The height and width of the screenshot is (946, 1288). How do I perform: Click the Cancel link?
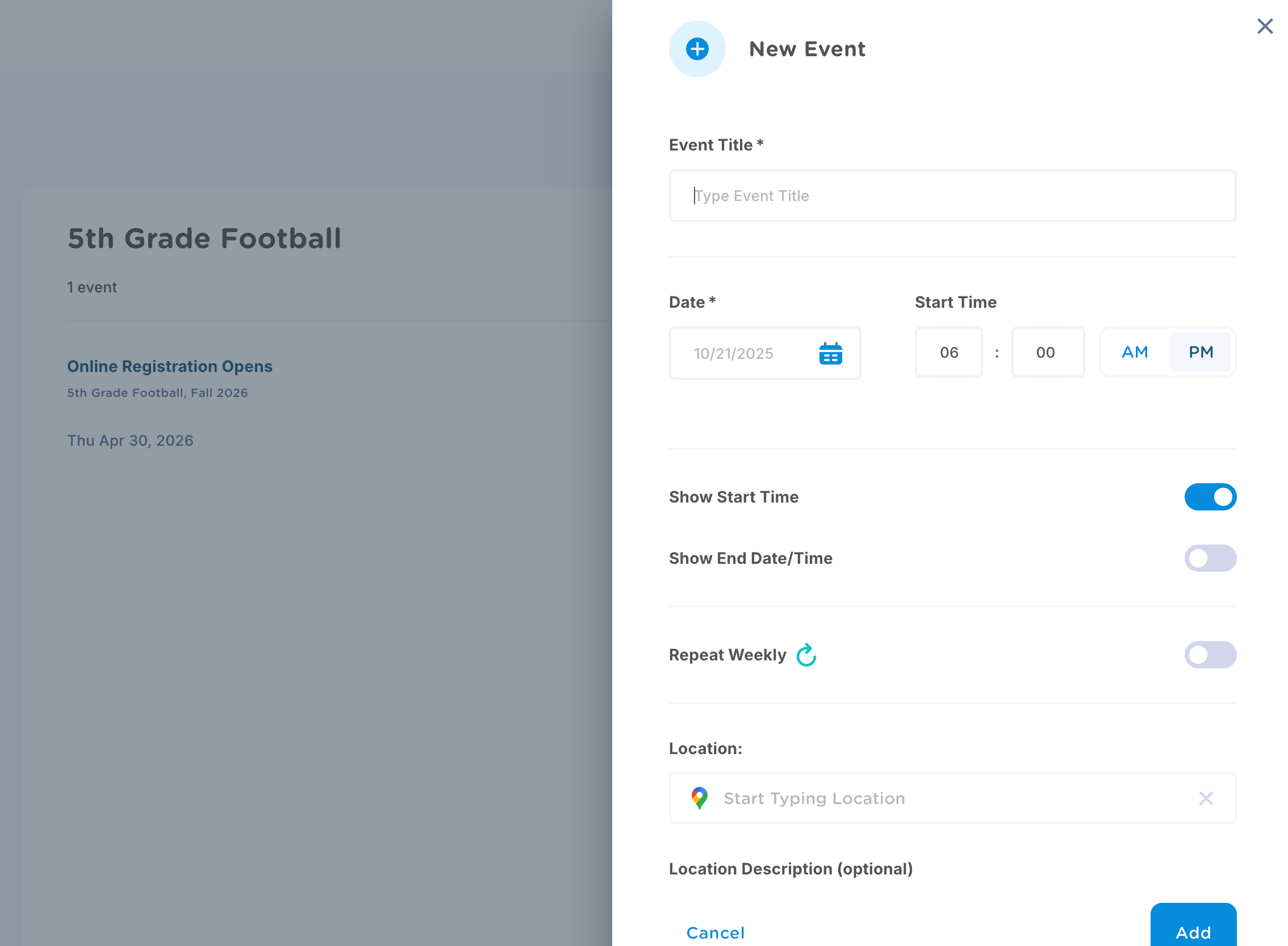click(715, 932)
